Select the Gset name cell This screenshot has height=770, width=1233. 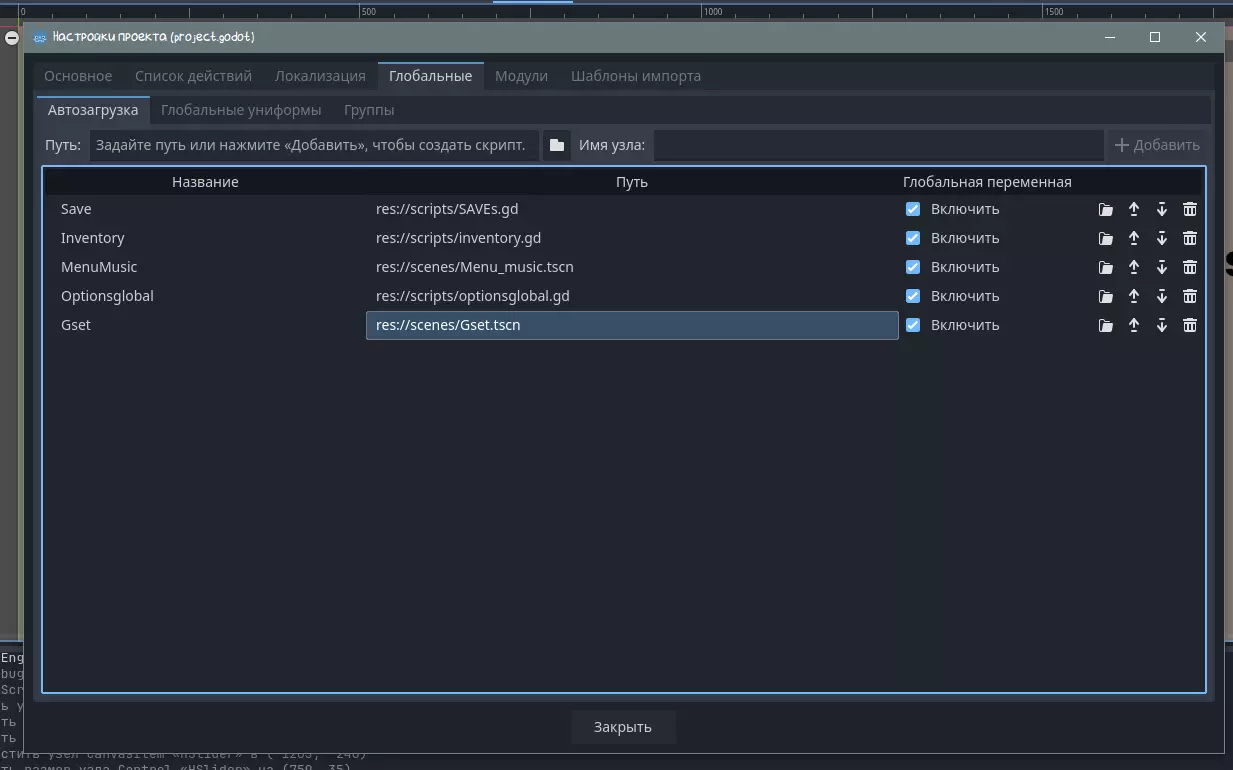pos(205,325)
